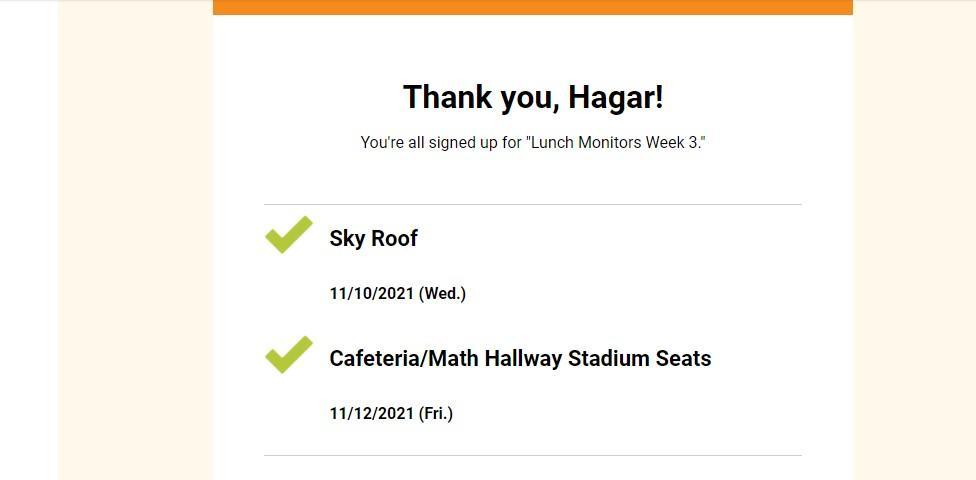Click the 11/10/2021 date
Viewport: 976px width, 480px height.
pos(371,293)
